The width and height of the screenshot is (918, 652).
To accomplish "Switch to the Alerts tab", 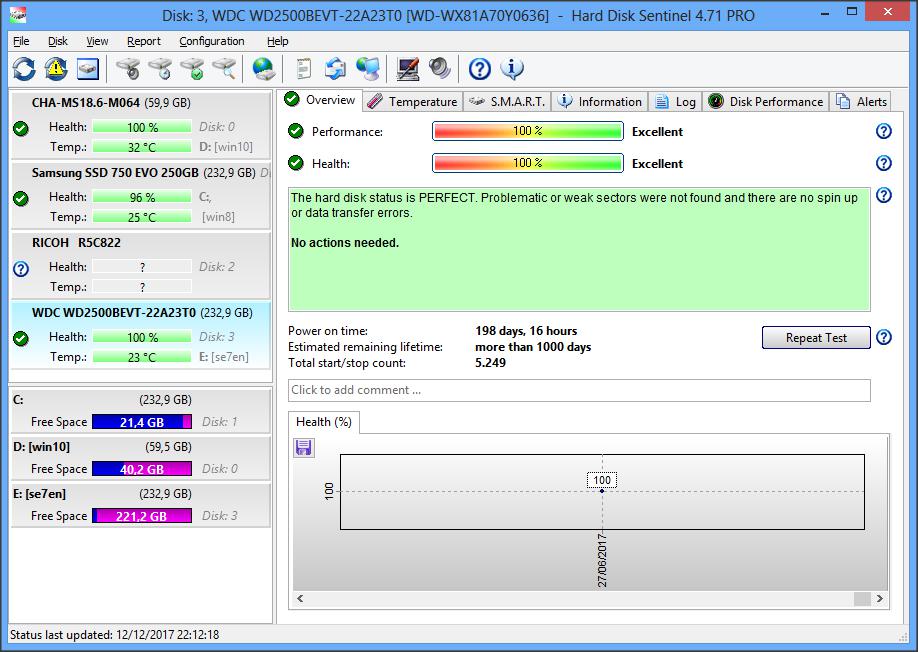I will (861, 101).
